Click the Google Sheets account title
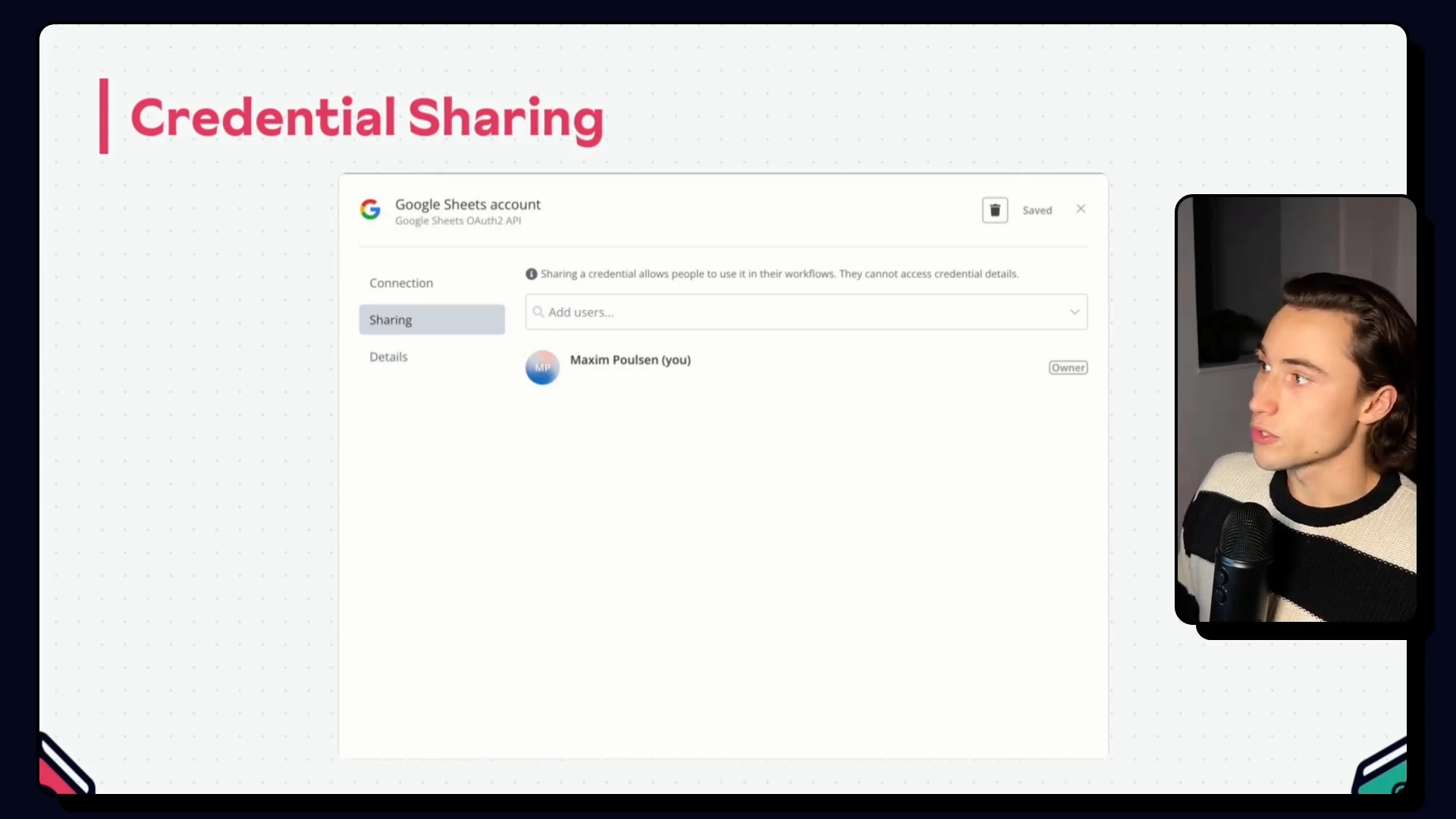The image size is (1456, 819). click(x=468, y=204)
